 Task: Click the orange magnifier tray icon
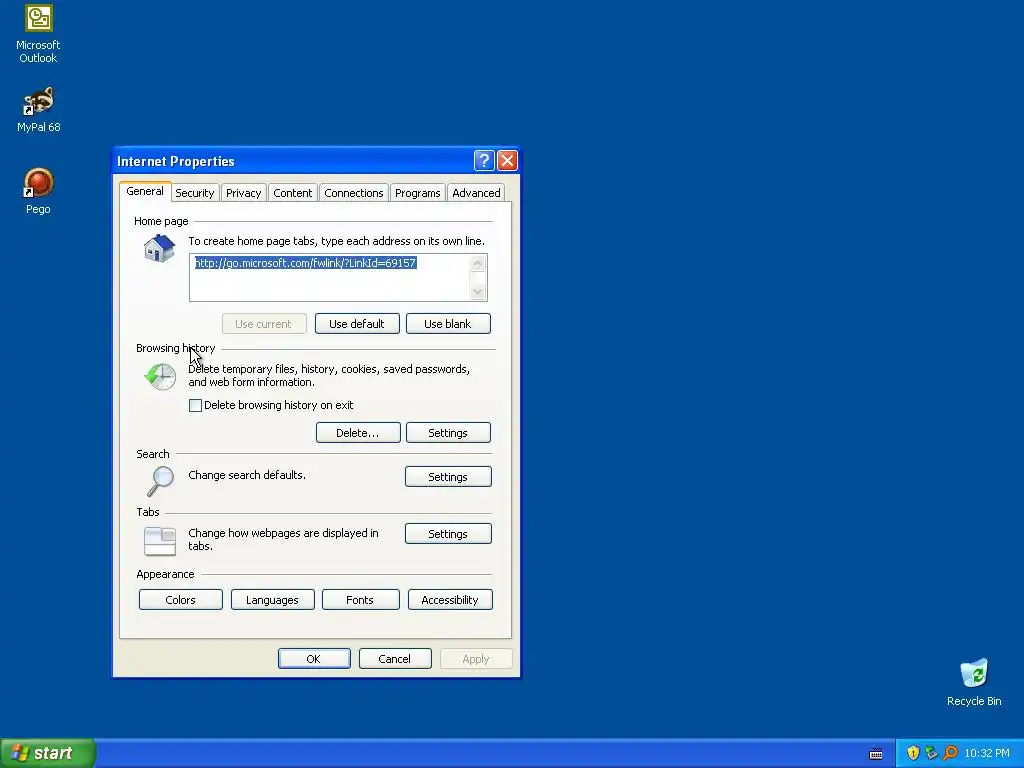click(x=950, y=753)
